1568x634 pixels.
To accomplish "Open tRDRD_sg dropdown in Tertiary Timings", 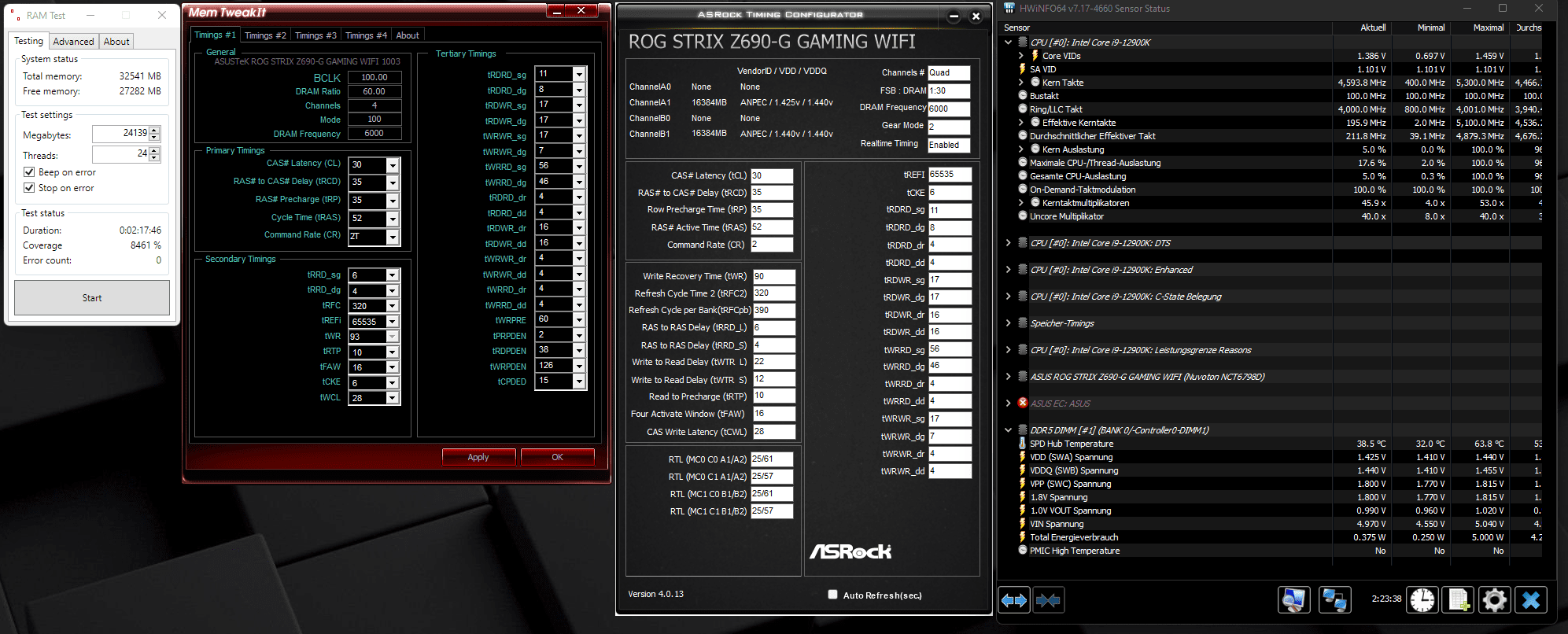I will [x=579, y=74].
